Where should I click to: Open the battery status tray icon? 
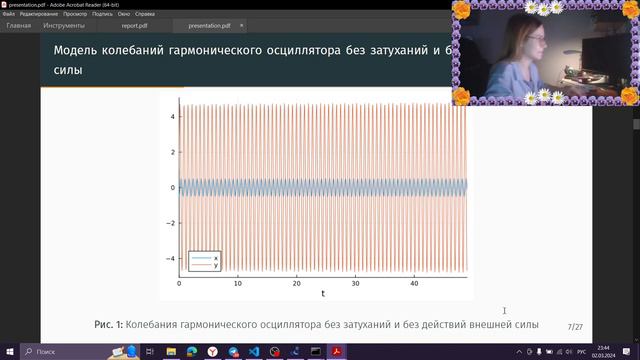[x=549, y=351]
